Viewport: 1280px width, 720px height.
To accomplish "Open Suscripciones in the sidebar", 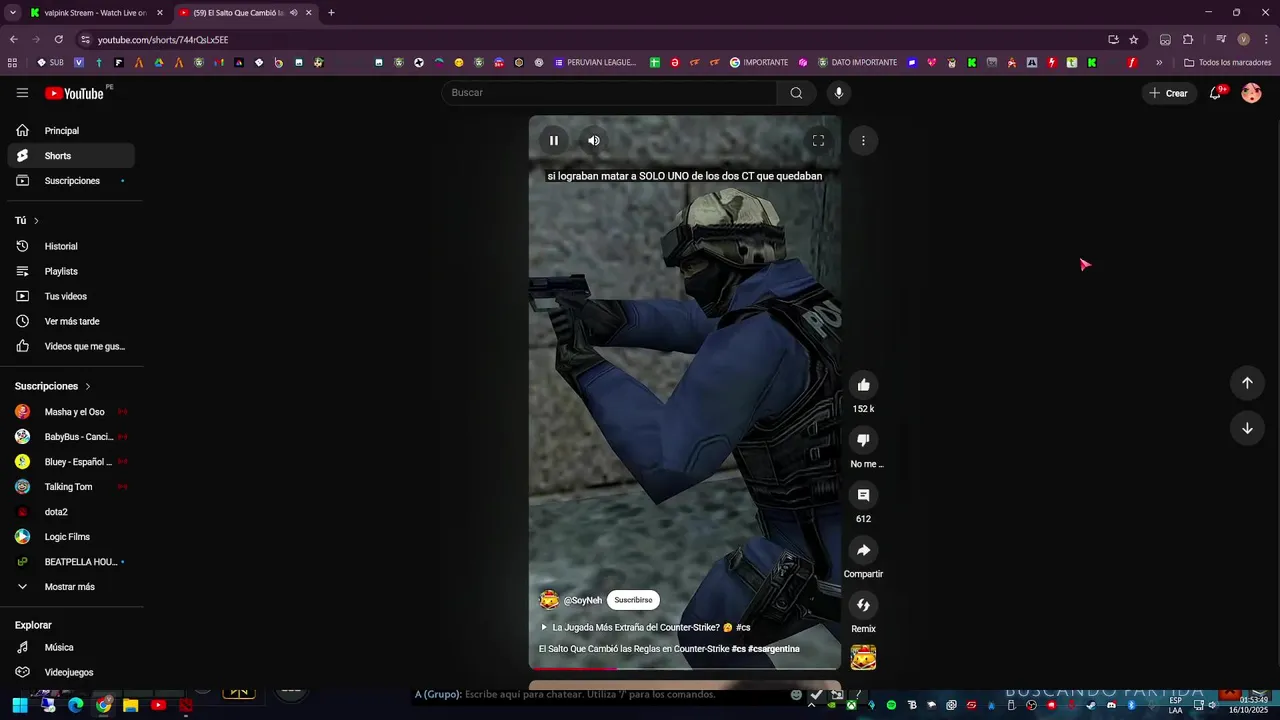I will [x=71, y=181].
